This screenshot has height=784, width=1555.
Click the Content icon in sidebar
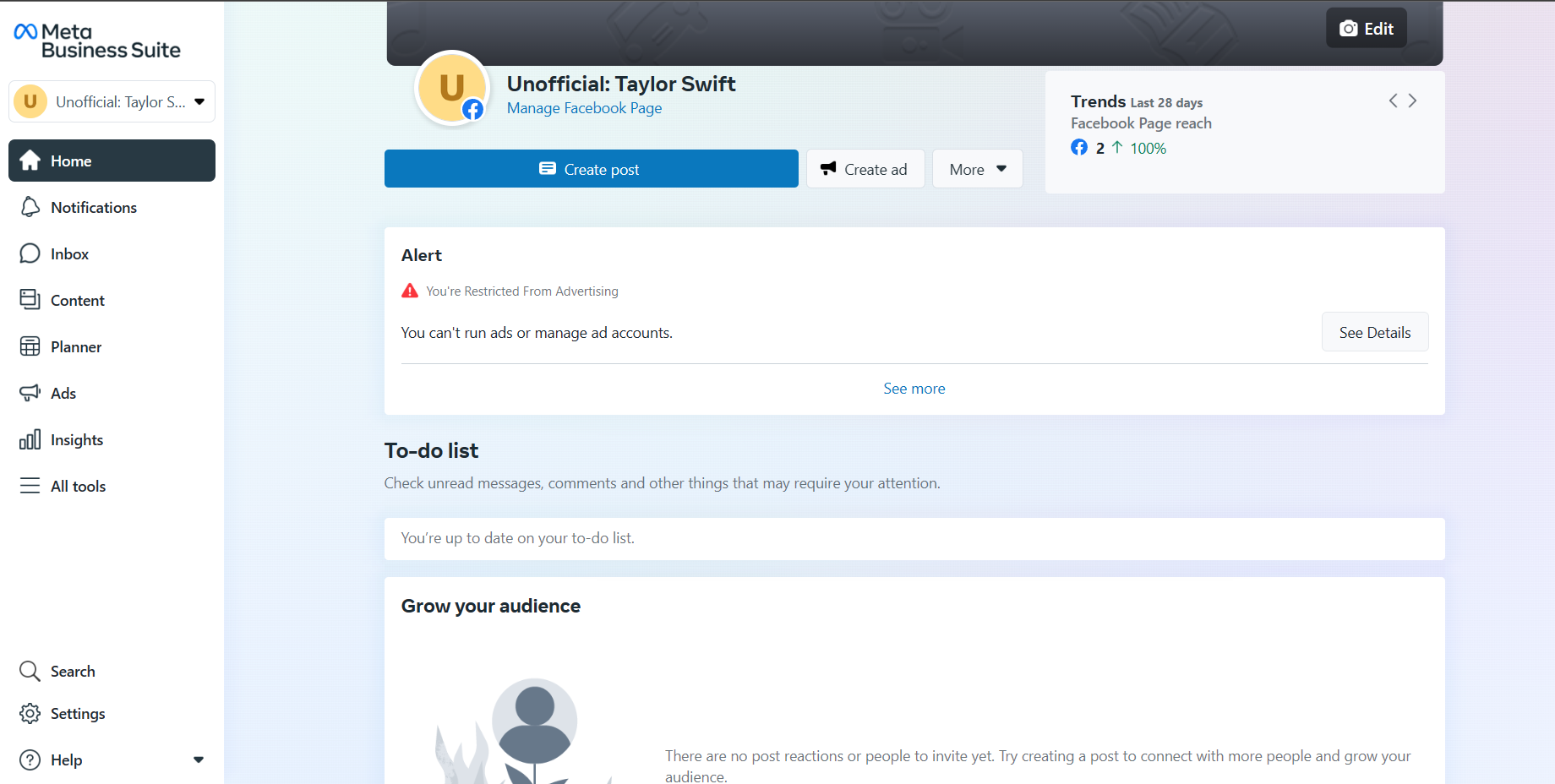click(30, 300)
